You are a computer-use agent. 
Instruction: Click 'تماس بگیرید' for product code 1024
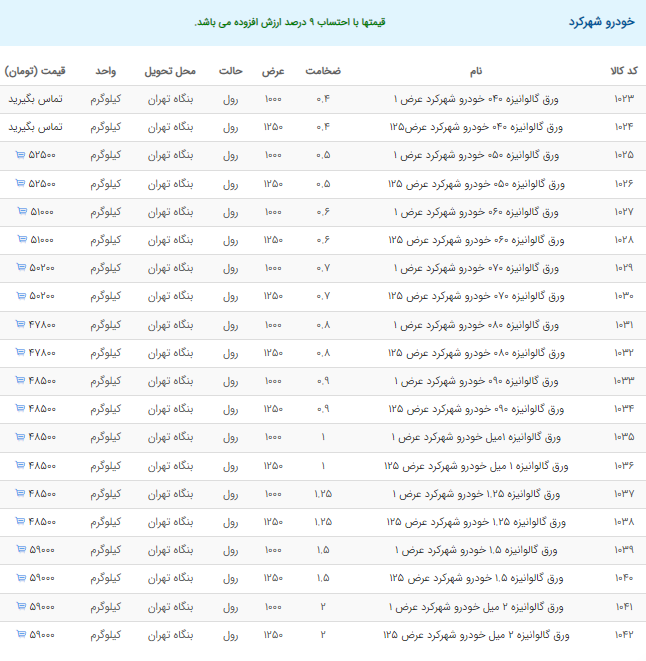36,128
